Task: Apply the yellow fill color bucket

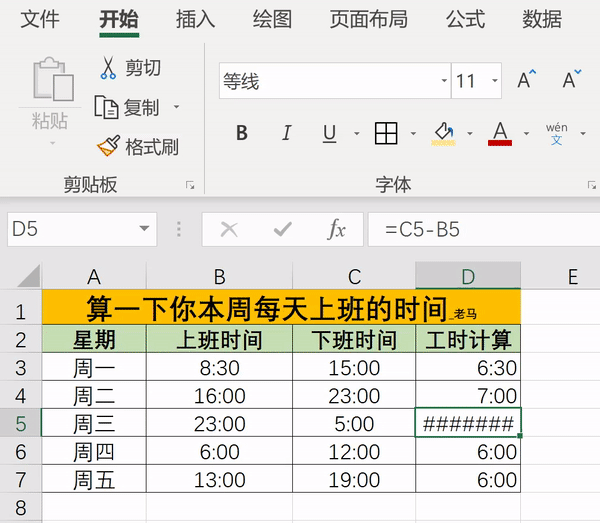Action: (x=443, y=134)
